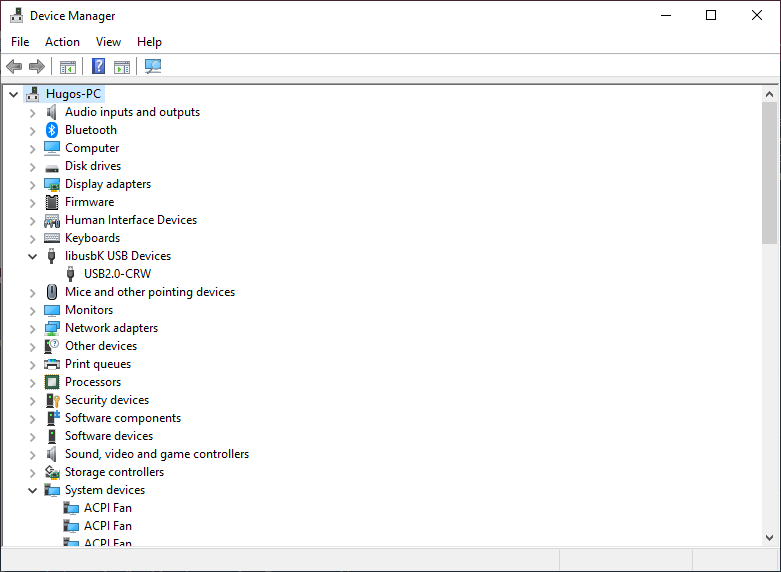Image resolution: width=781 pixels, height=572 pixels.
Task: Click the Show/Hide Action Pane toolbar icon
Action: 122,66
